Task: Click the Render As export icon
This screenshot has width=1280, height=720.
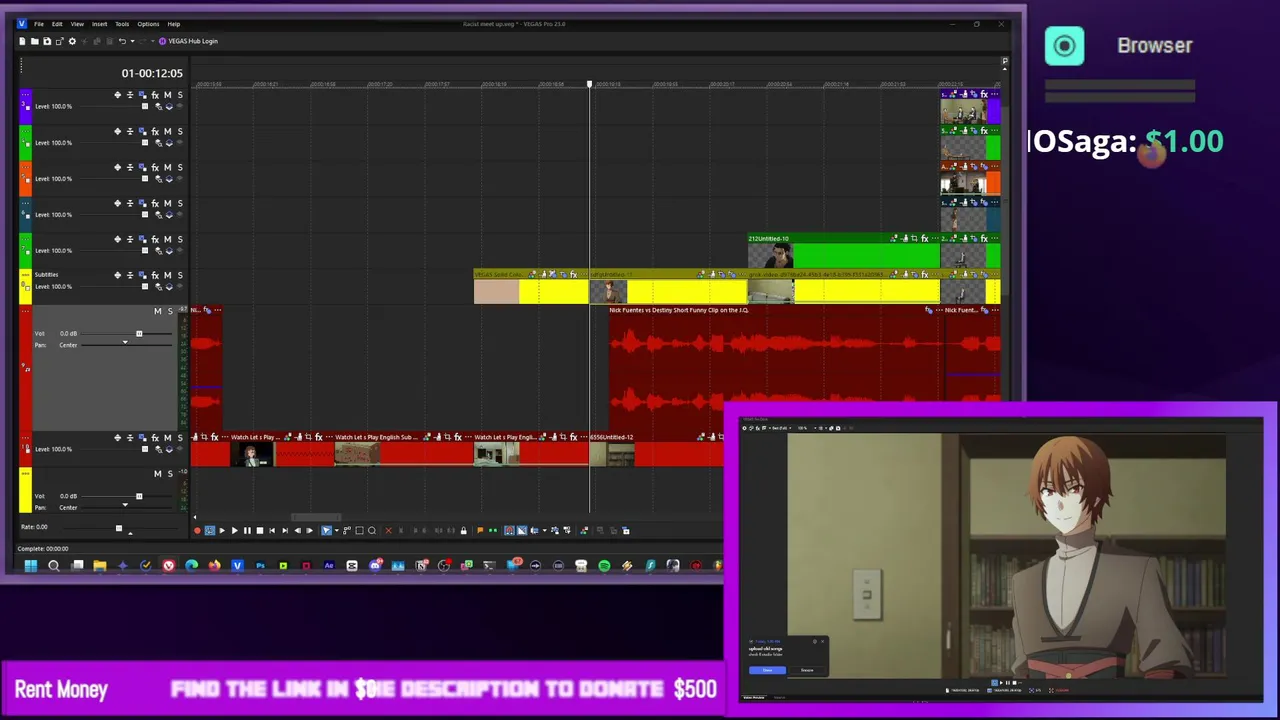Action: (59, 41)
